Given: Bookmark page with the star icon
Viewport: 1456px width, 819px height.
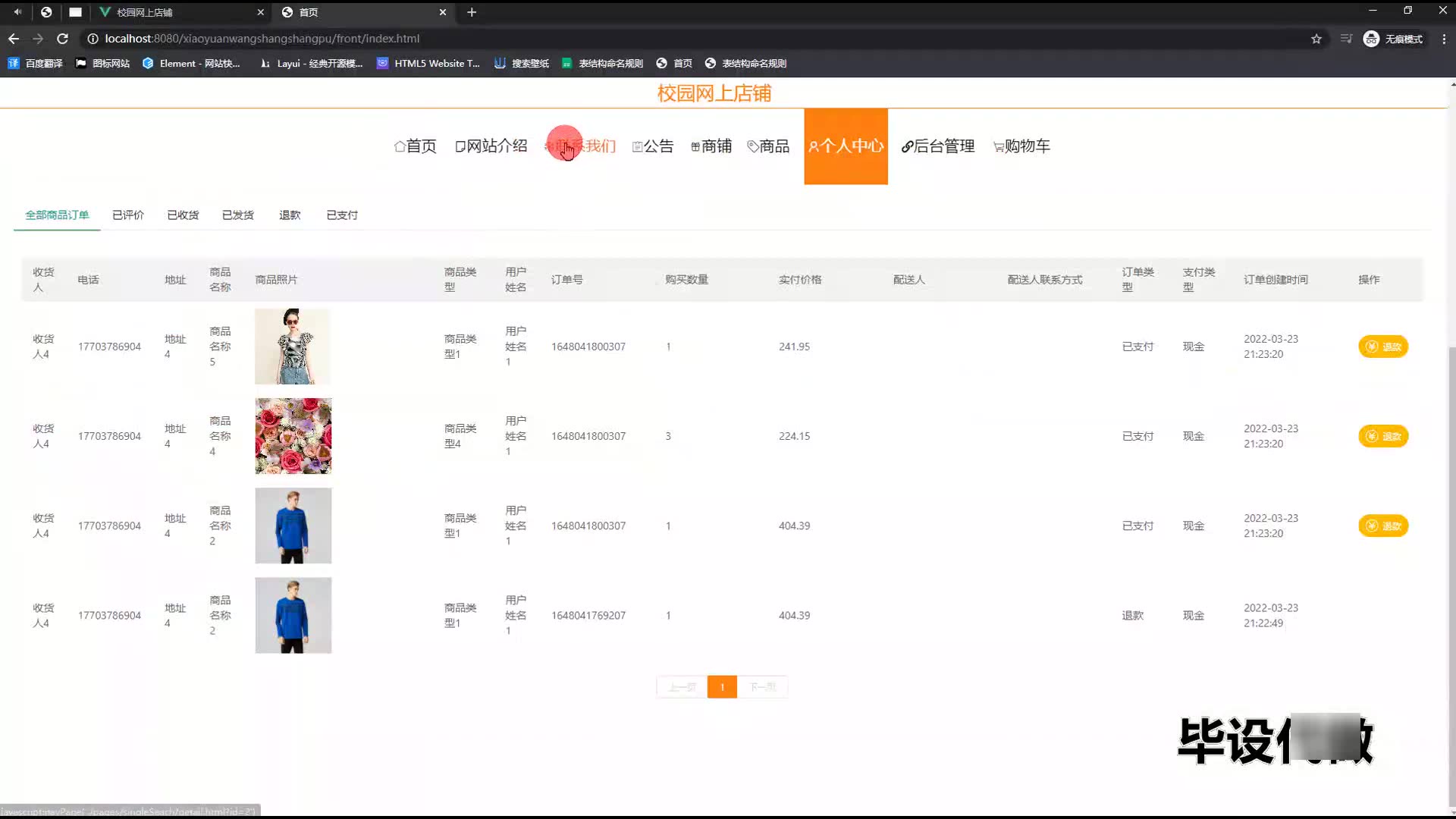Looking at the screenshot, I should pos(1316,39).
